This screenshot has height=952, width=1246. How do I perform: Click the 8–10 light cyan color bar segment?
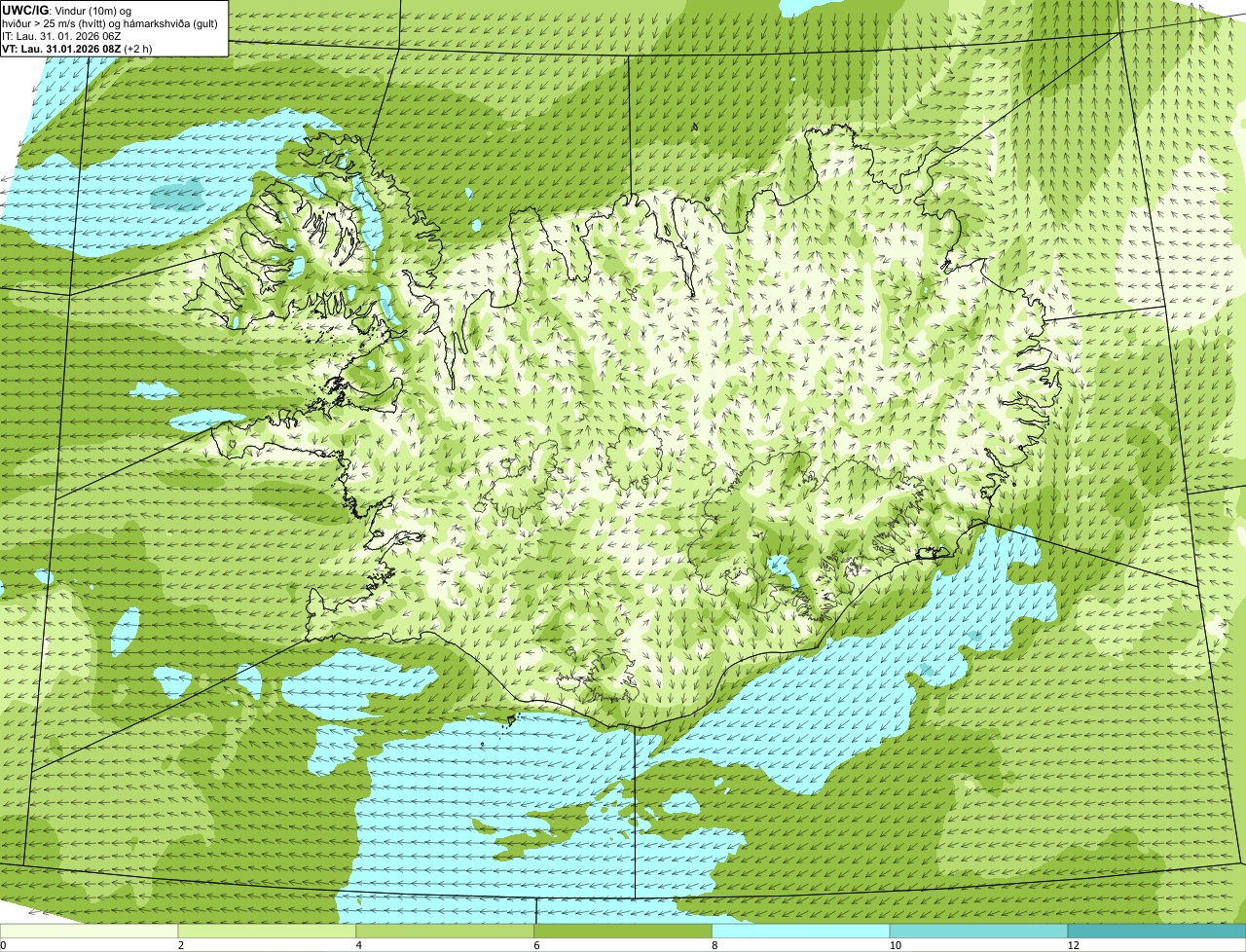tap(802, 931)
